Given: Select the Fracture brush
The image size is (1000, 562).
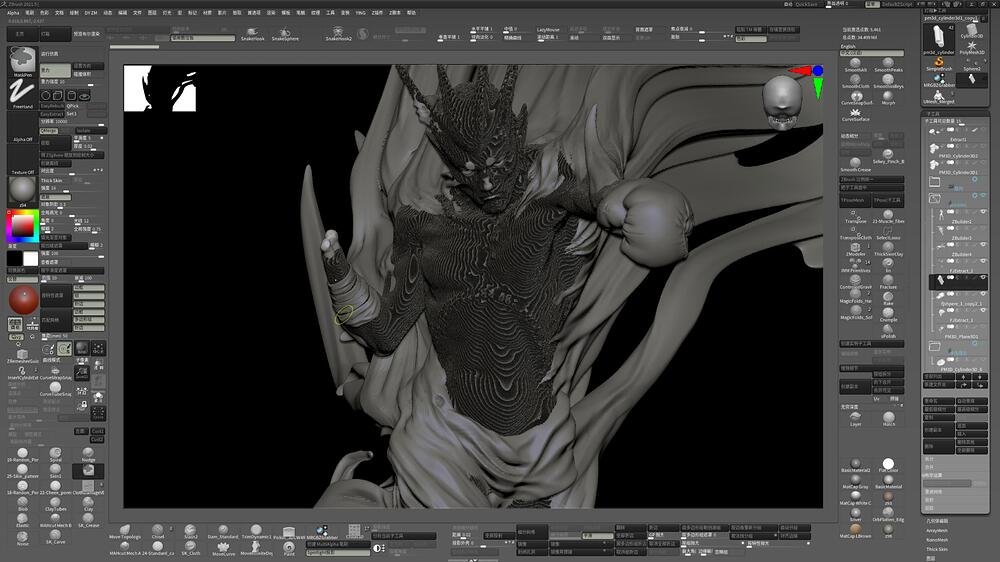Looking at the screenshot, I should point(888,282).
